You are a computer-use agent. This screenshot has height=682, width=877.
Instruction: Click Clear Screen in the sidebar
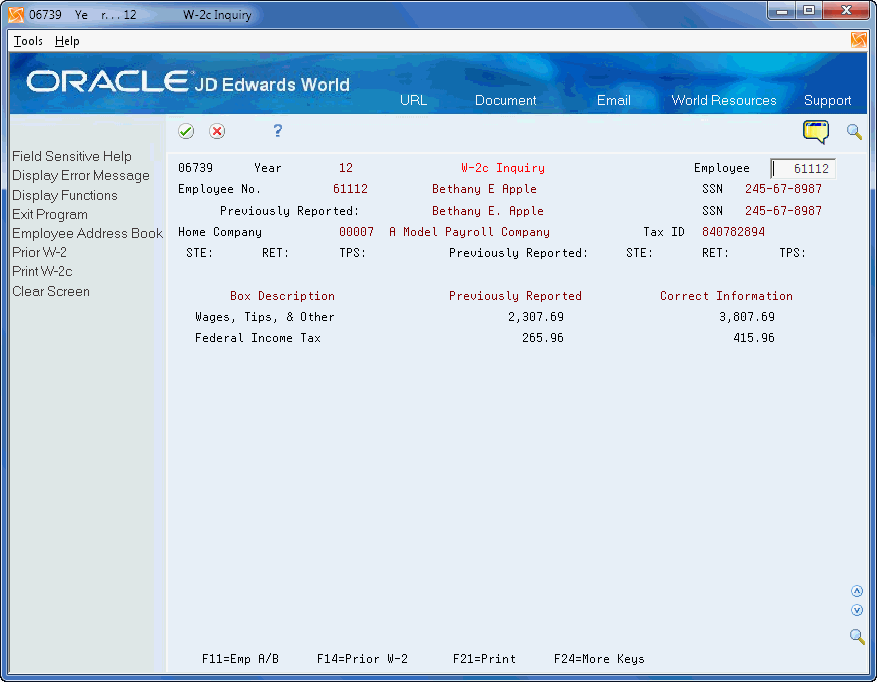point(50,291)
